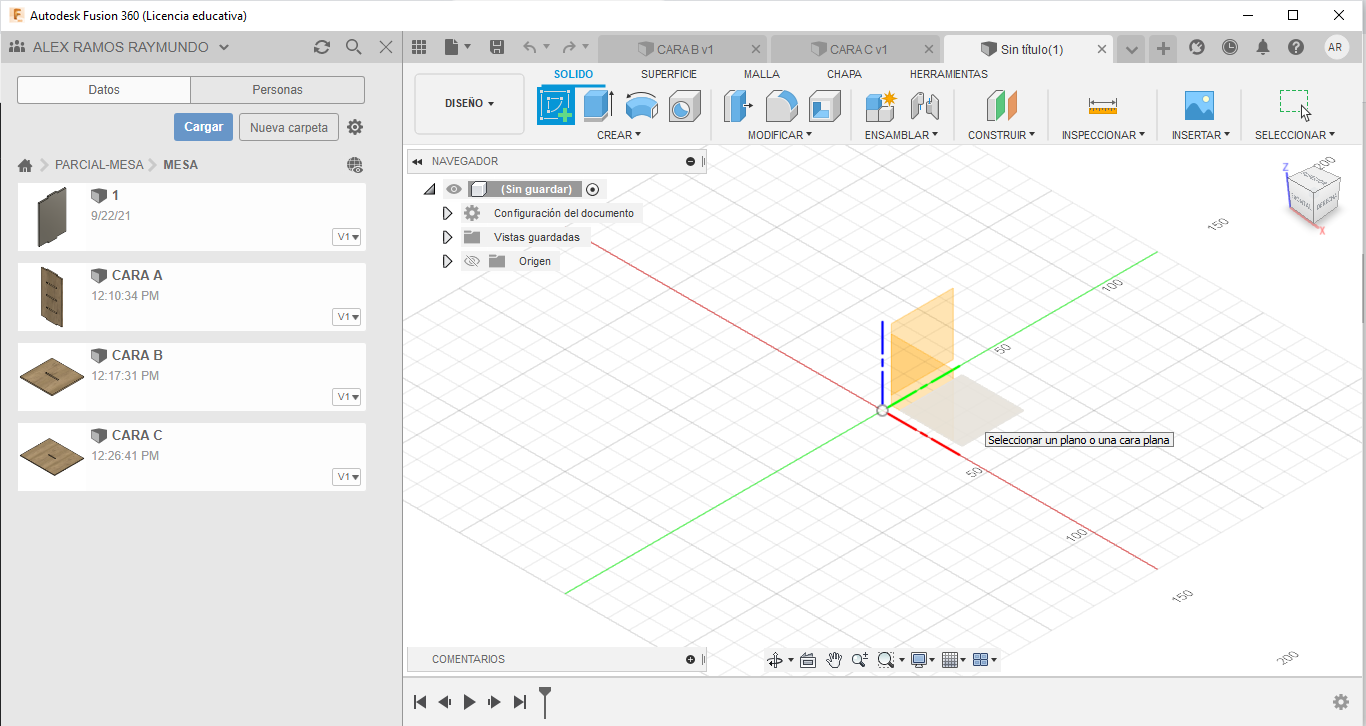This screenshot has width=1366, height=726.
Task: Click the Nueva carpeta button
Action: [x=289, y=127]
